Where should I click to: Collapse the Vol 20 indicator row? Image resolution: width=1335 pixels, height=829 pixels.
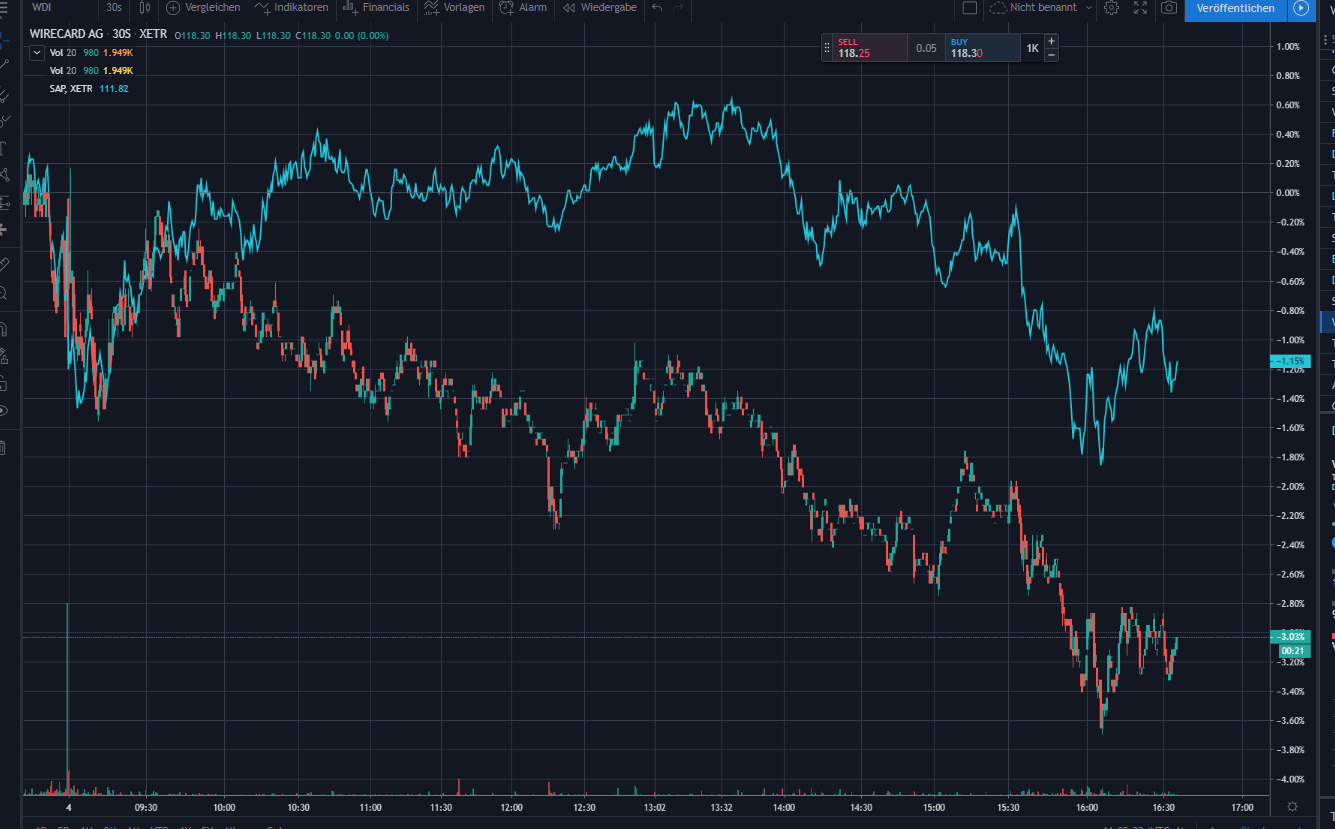(x=37, y=53)
